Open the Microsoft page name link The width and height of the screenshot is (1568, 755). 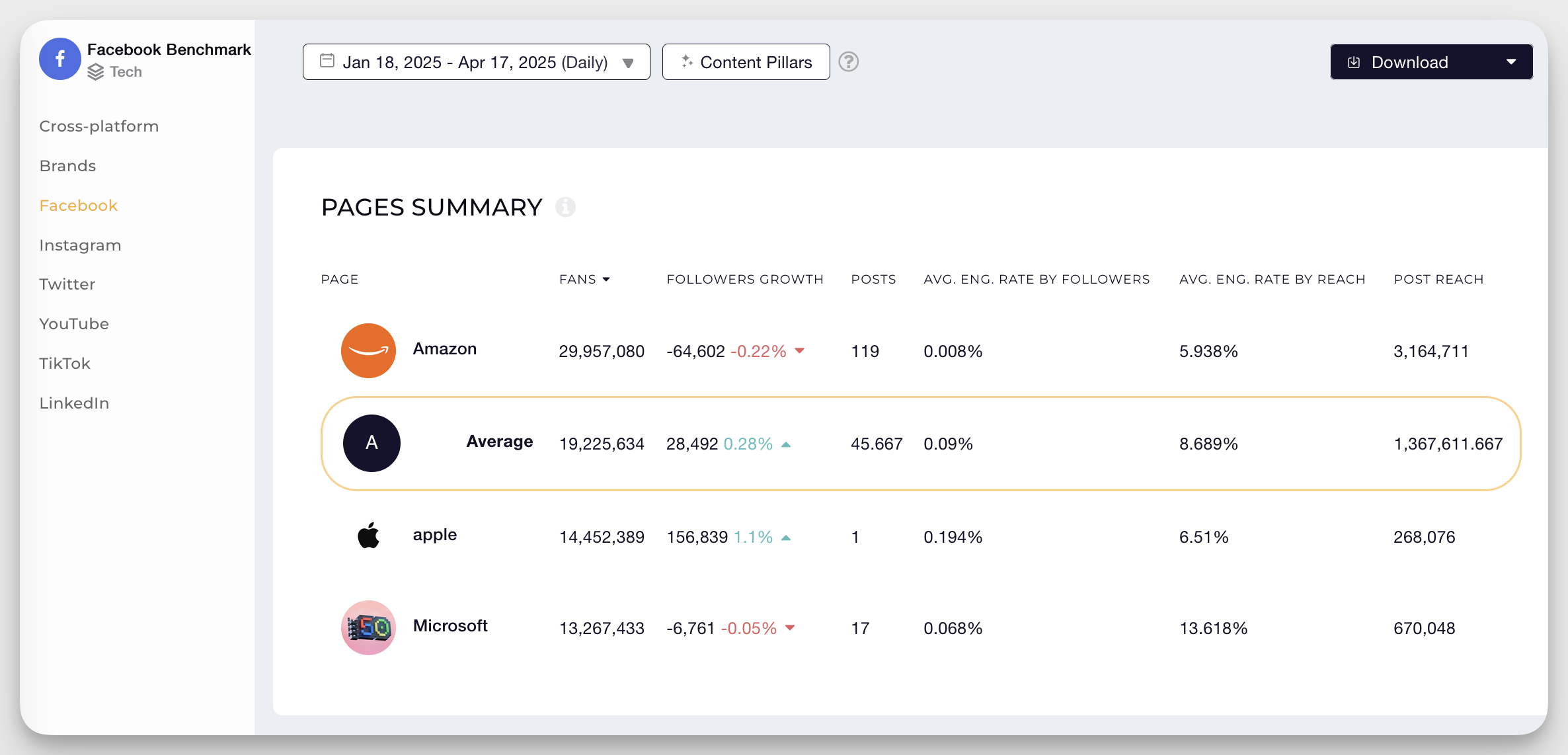[x=450, y=626]
